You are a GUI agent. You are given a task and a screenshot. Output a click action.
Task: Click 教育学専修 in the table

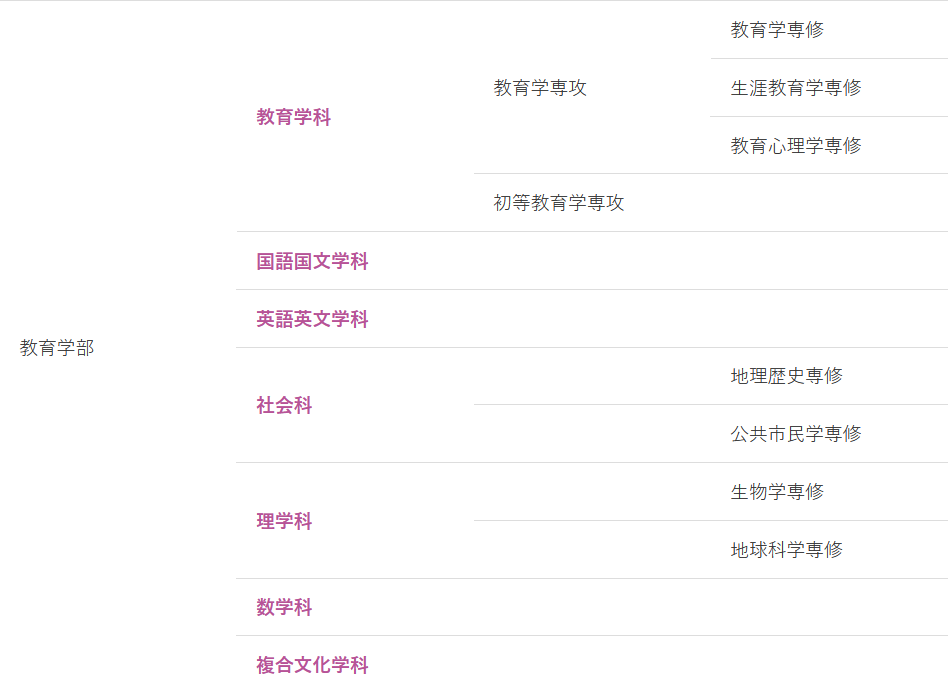click(777, 30)
